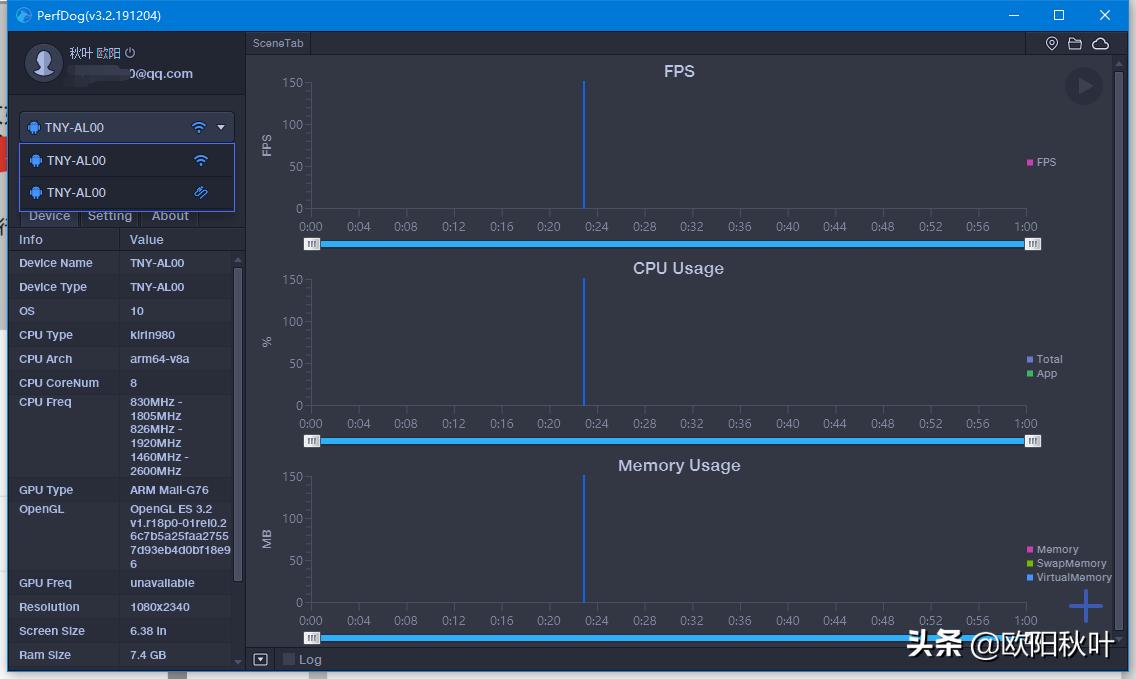Screen dimensions: 1136x679
Task: Open the SceneTab tab
Action: click(x=278, y=43)
